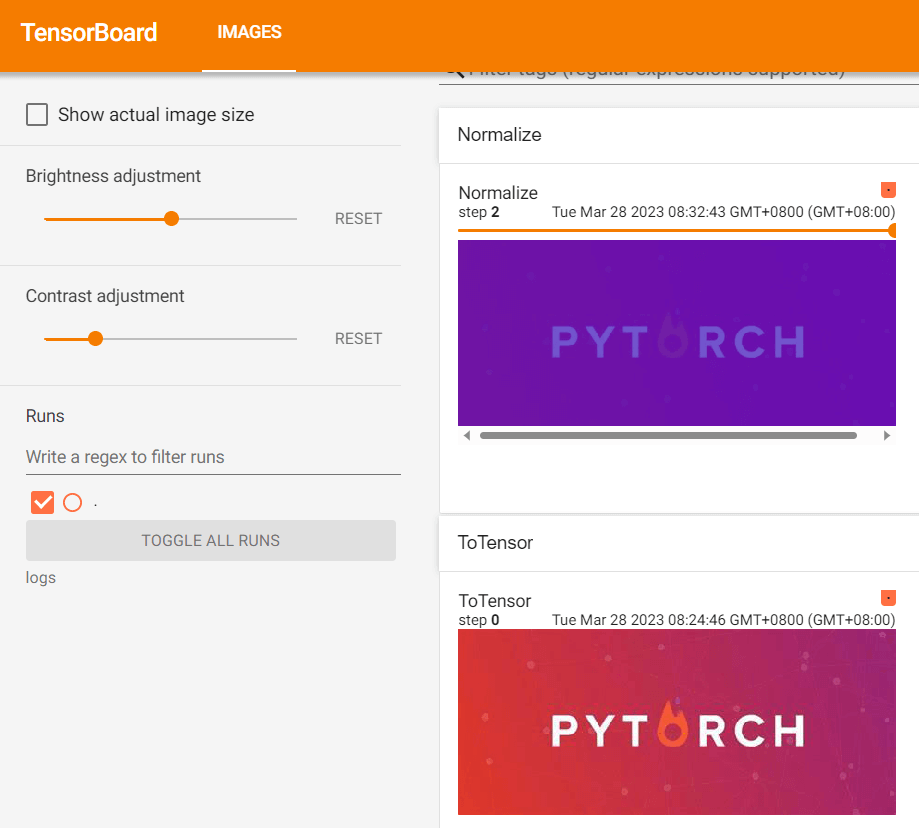
Task: Collapse the Normalize section header
Action: (679, 135)
